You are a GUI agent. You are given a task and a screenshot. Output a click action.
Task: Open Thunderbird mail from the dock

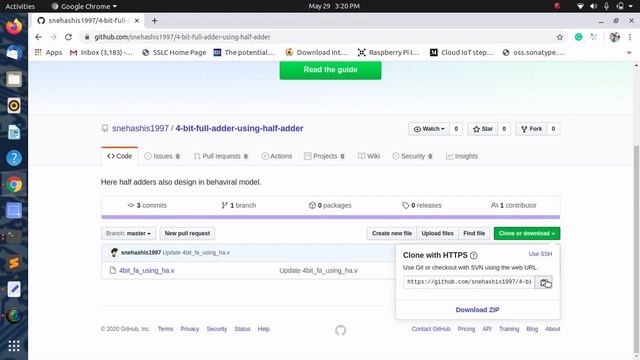[14, 53]
